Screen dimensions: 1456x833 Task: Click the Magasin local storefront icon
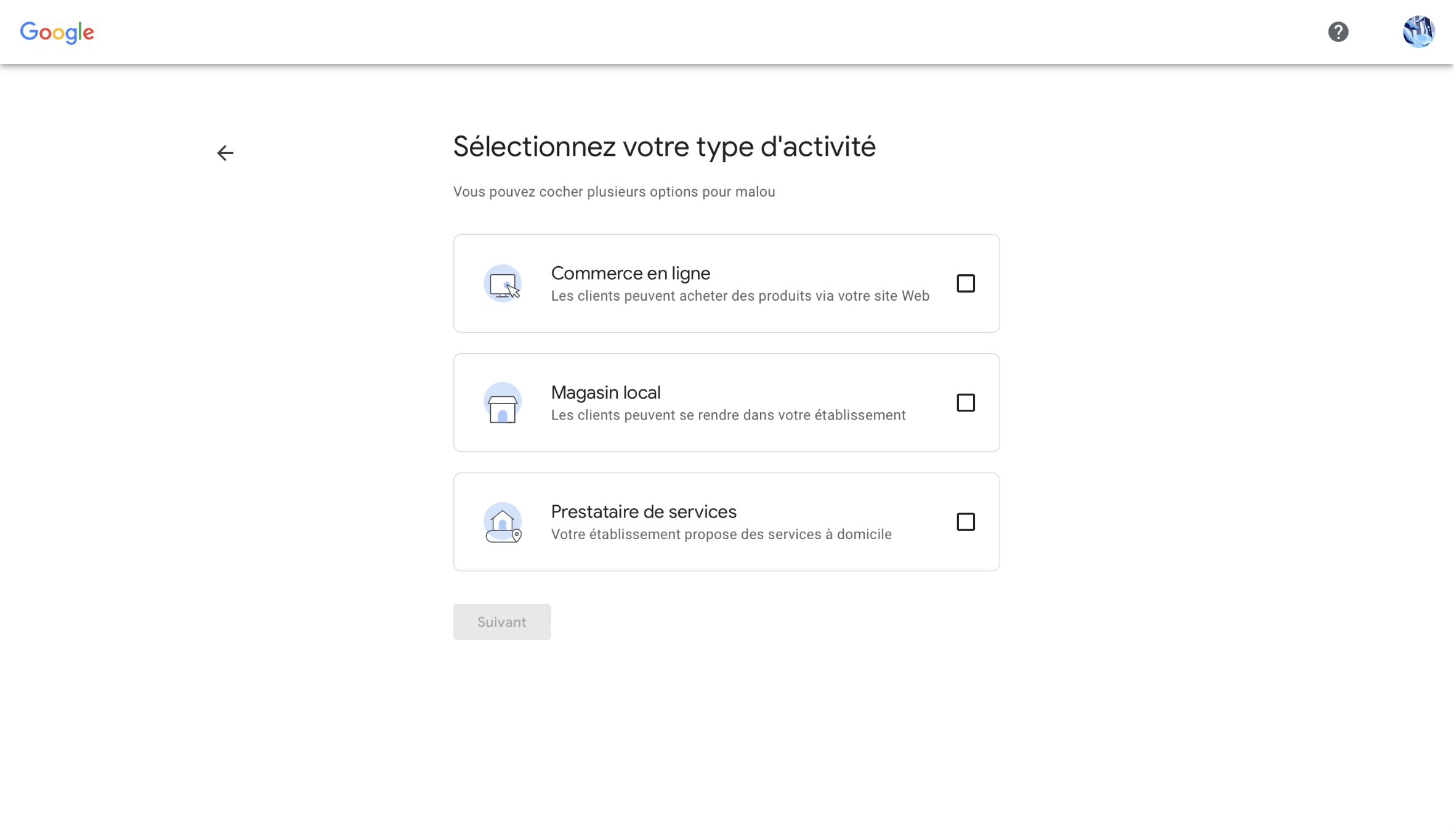click(x=503, y=403)
